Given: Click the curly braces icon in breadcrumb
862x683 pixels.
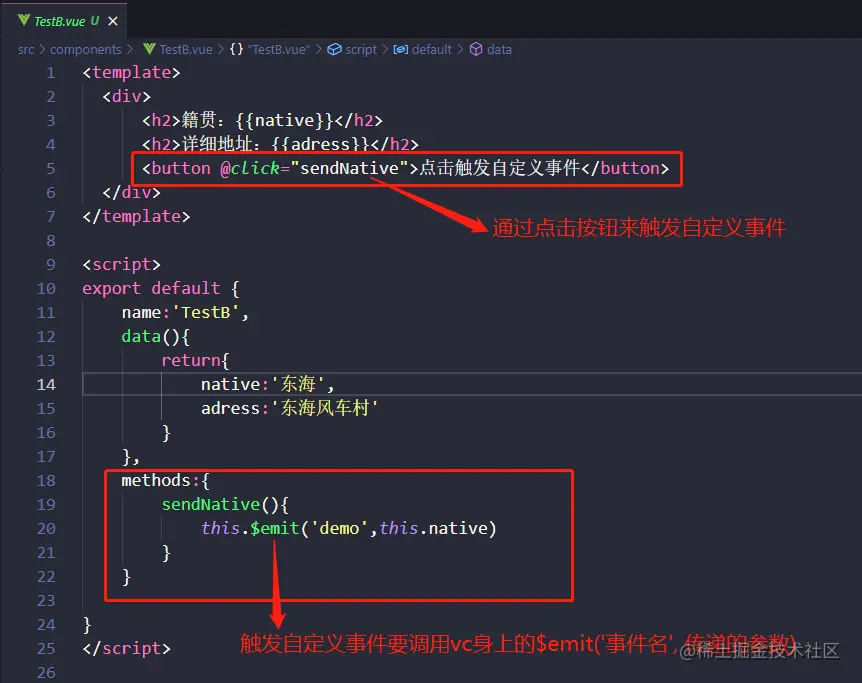Looking at the screenshot, I should 236,49.
